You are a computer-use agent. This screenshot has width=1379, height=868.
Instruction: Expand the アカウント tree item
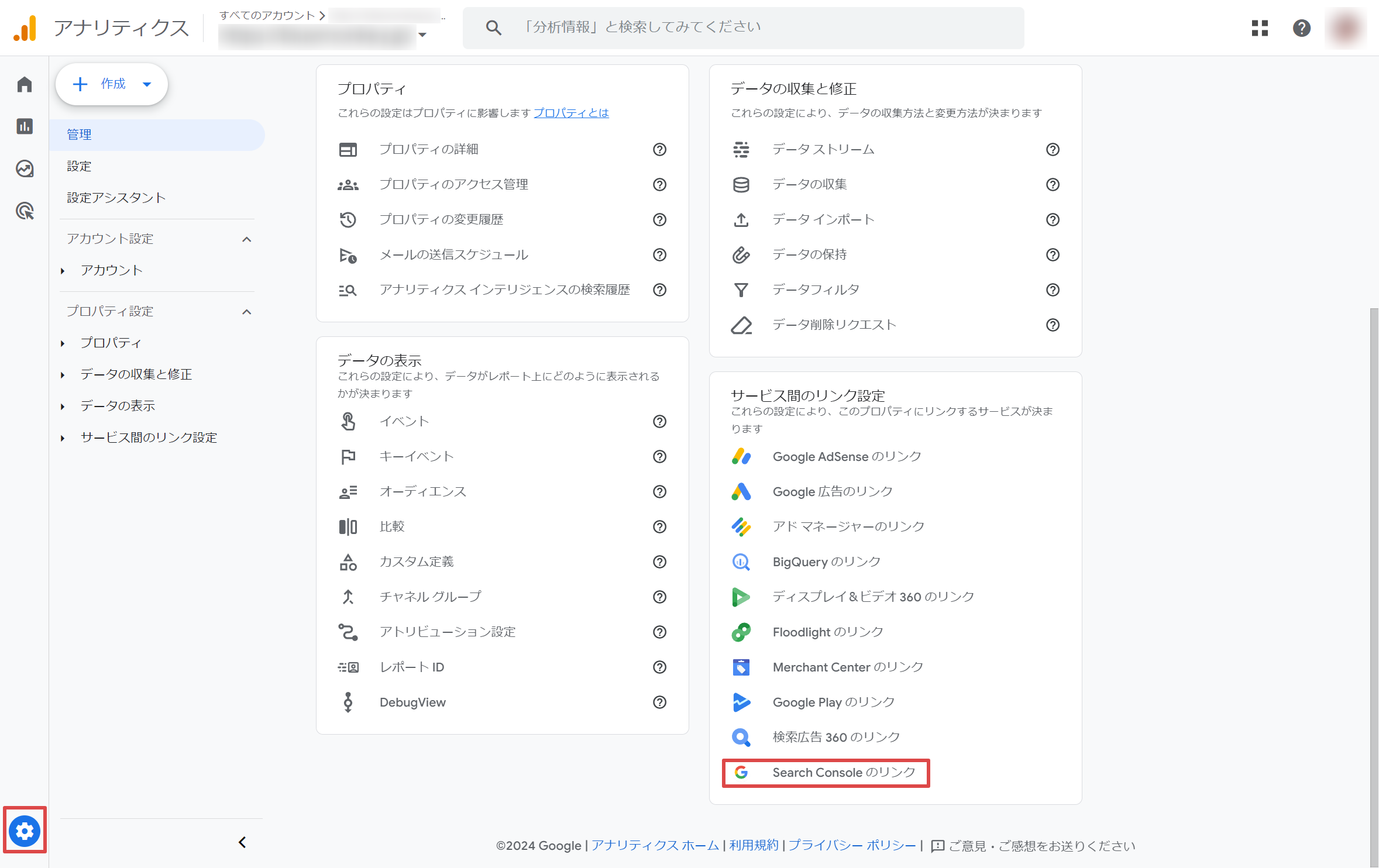click(x=63, y=270)
